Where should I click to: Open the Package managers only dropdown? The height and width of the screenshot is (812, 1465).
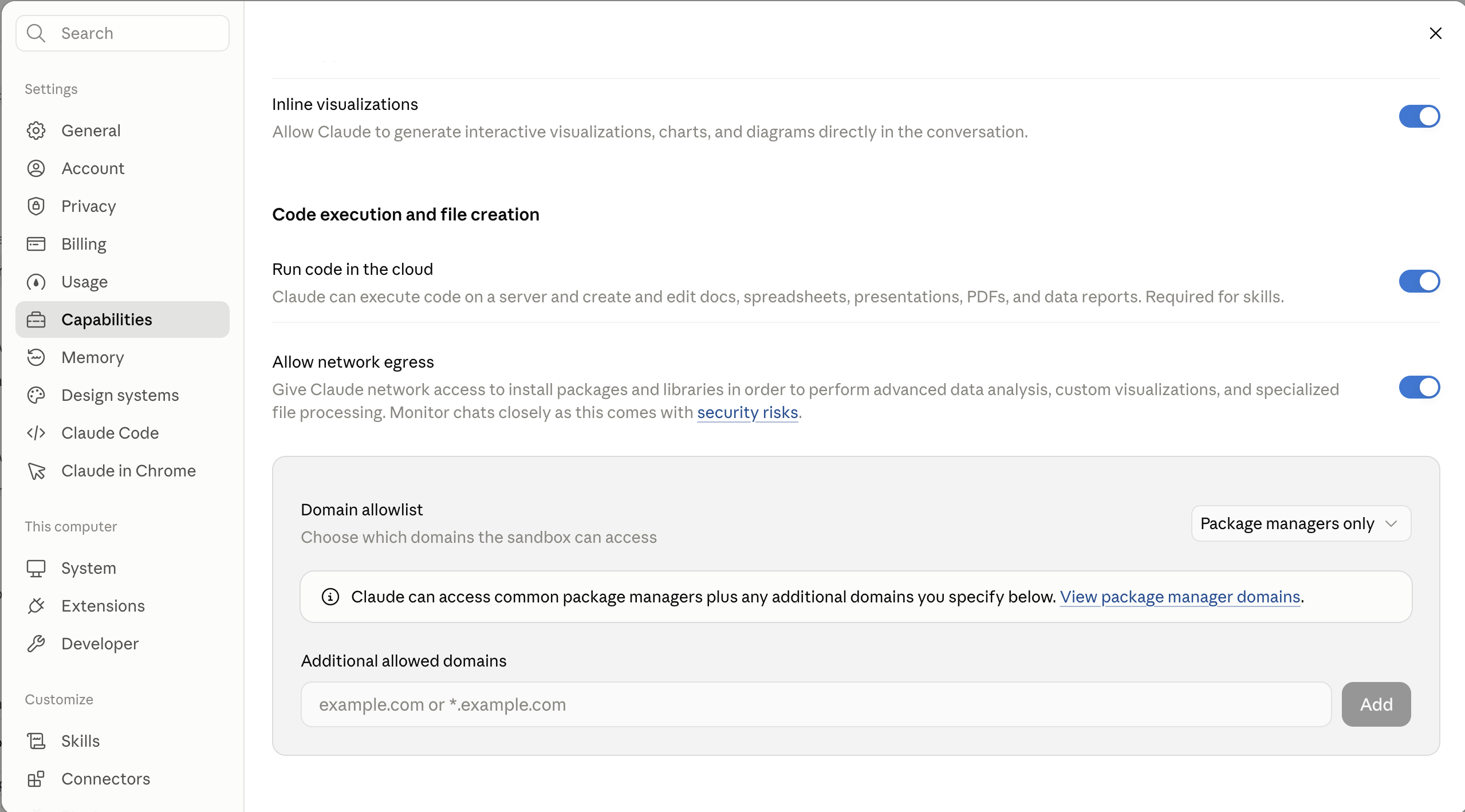pyautogui.click(x=1301, y=523)
